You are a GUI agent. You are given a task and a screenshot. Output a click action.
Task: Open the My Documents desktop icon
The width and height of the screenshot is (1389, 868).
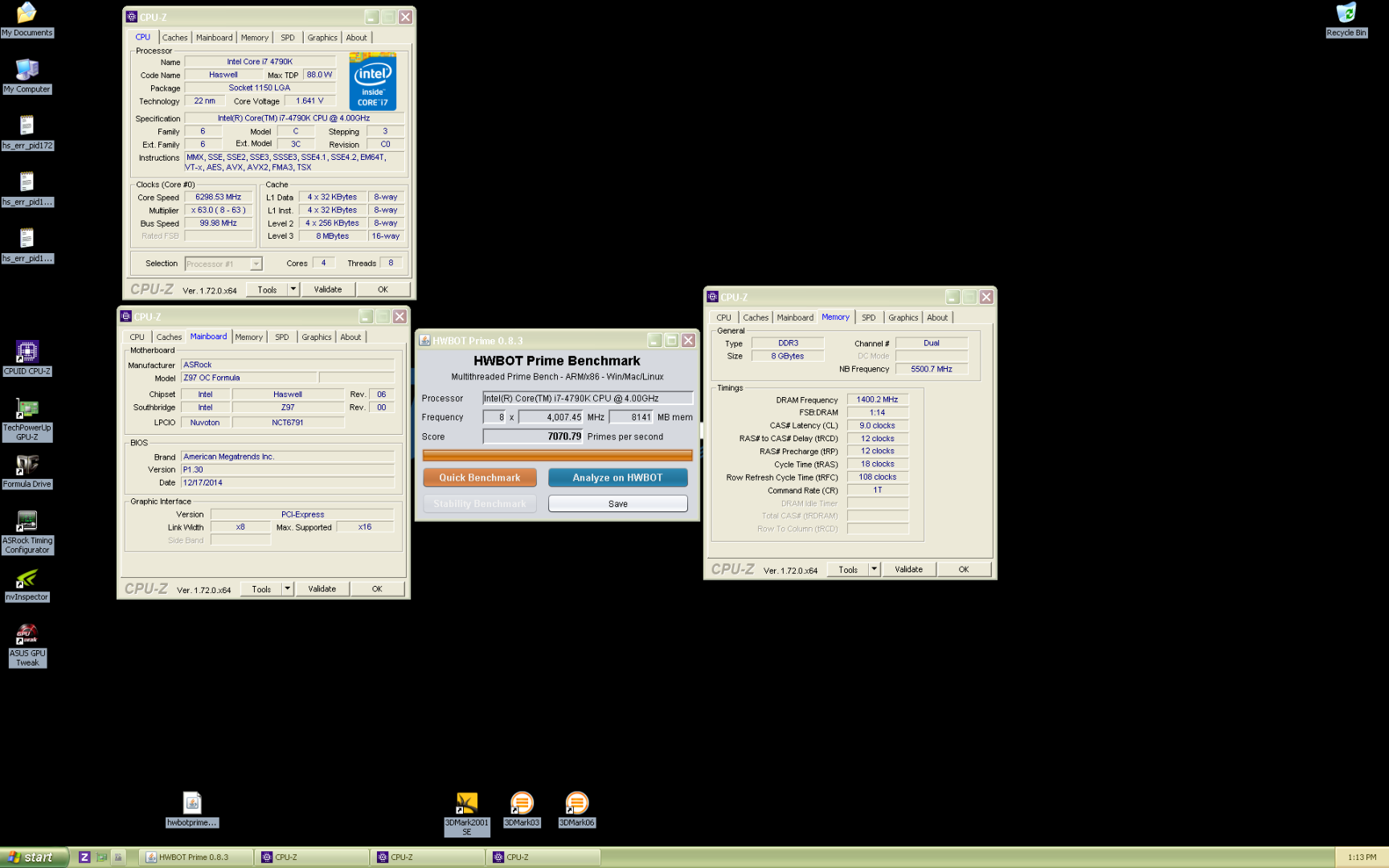(27, 19)
